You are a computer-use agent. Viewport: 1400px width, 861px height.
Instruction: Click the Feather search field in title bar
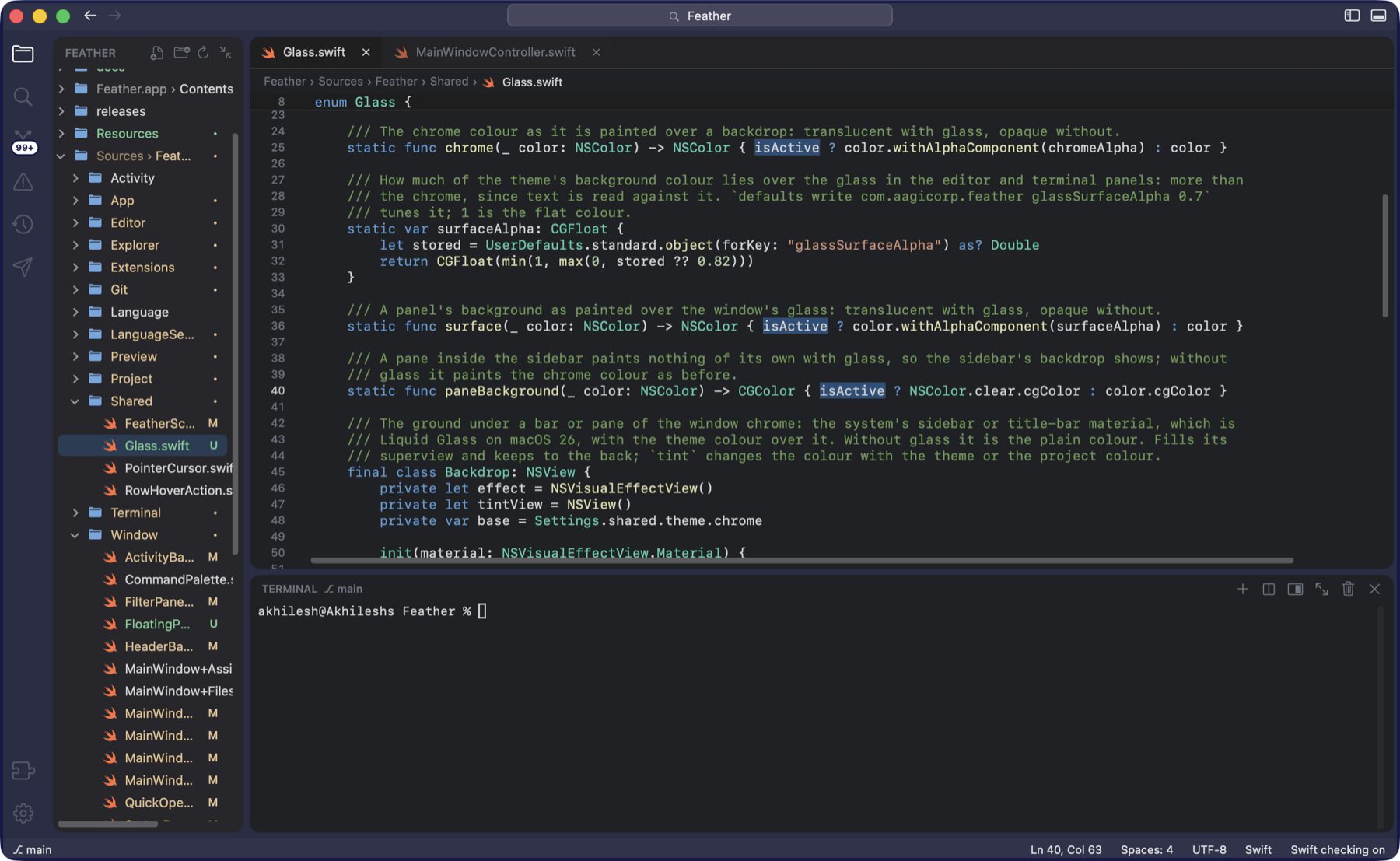coord(699,16)
